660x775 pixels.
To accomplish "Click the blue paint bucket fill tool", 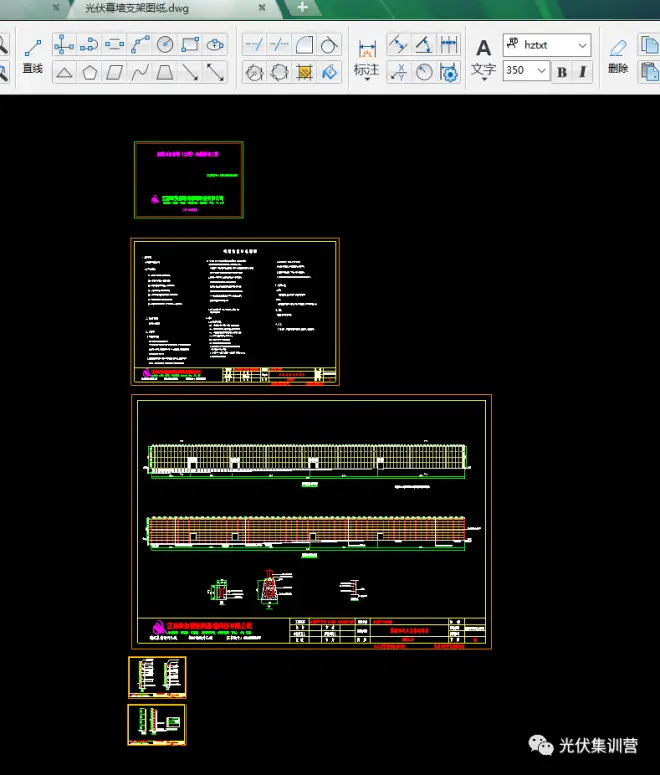I will 329,73.
